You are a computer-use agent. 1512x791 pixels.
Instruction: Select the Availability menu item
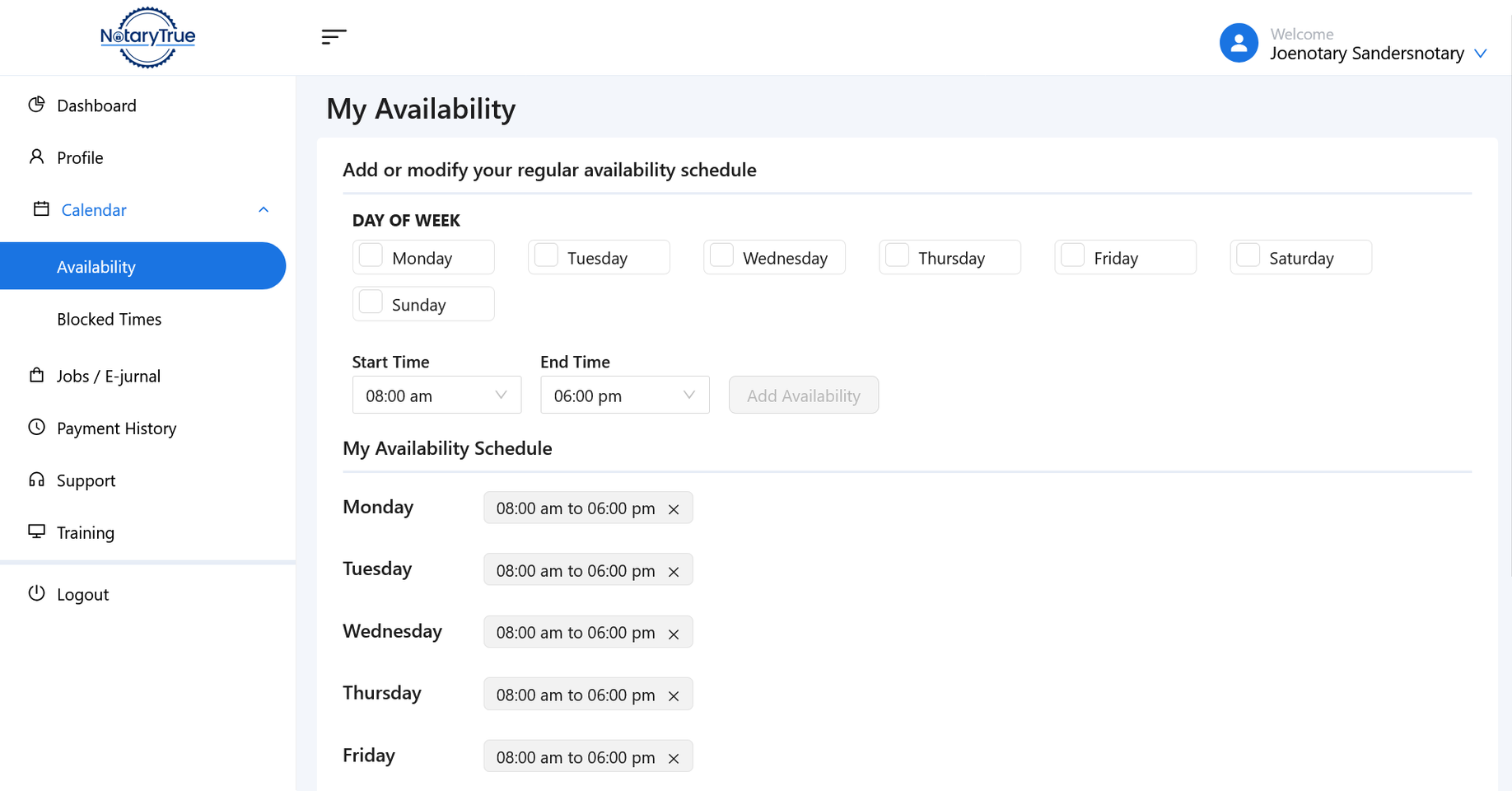tap(96, 266)
